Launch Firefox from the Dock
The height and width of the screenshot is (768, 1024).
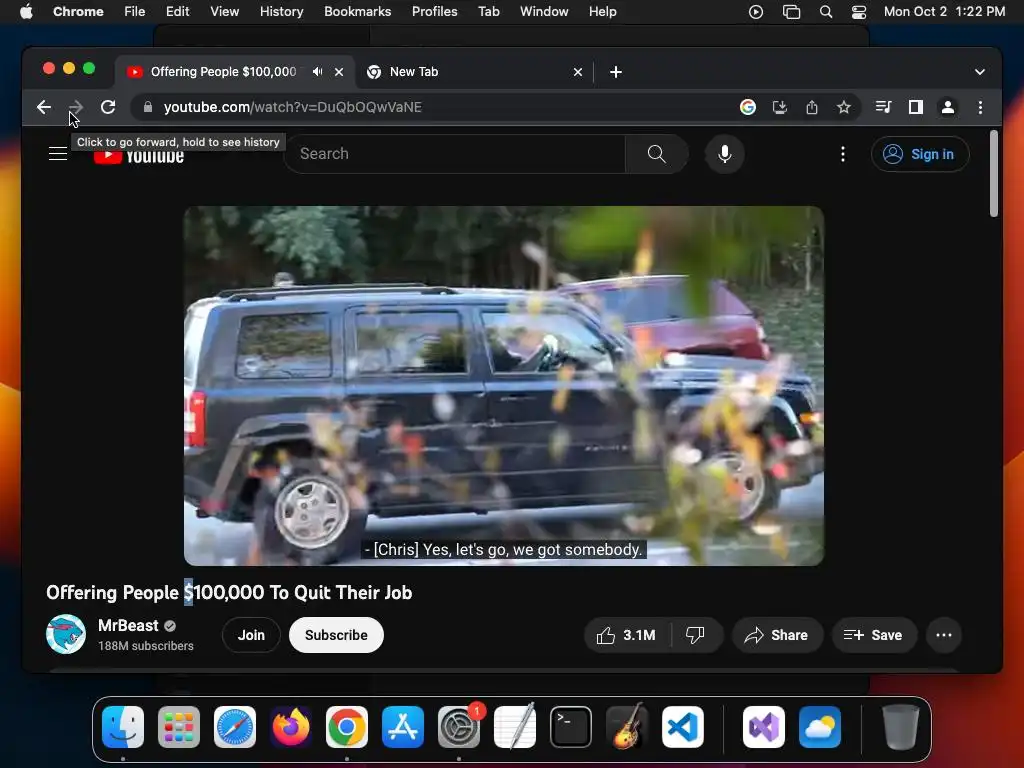291,727
